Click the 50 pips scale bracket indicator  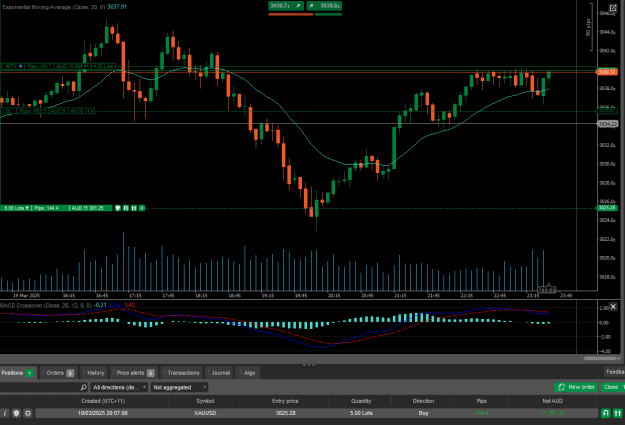pyautogui.click(x=589, y=27)
